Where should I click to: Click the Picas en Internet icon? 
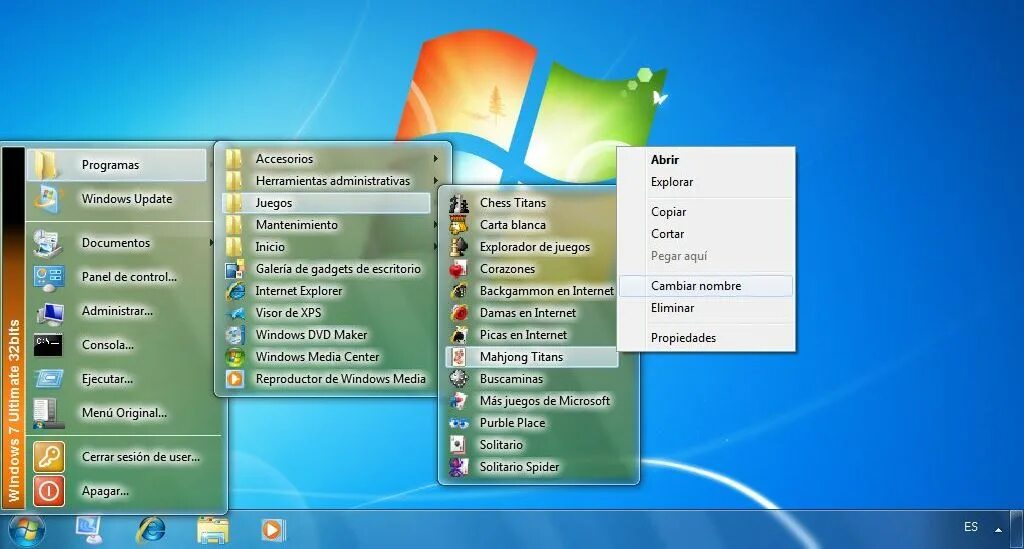(x=459, y=336)
